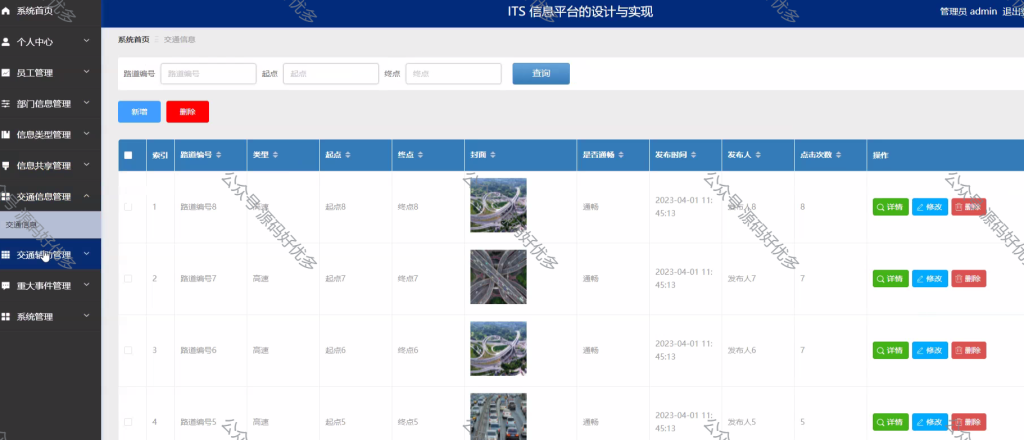Open the cover thumbnail of 路道编号7
This screenshot has height=440, width=1024.
pyautogui.click(x=498, y=277)
